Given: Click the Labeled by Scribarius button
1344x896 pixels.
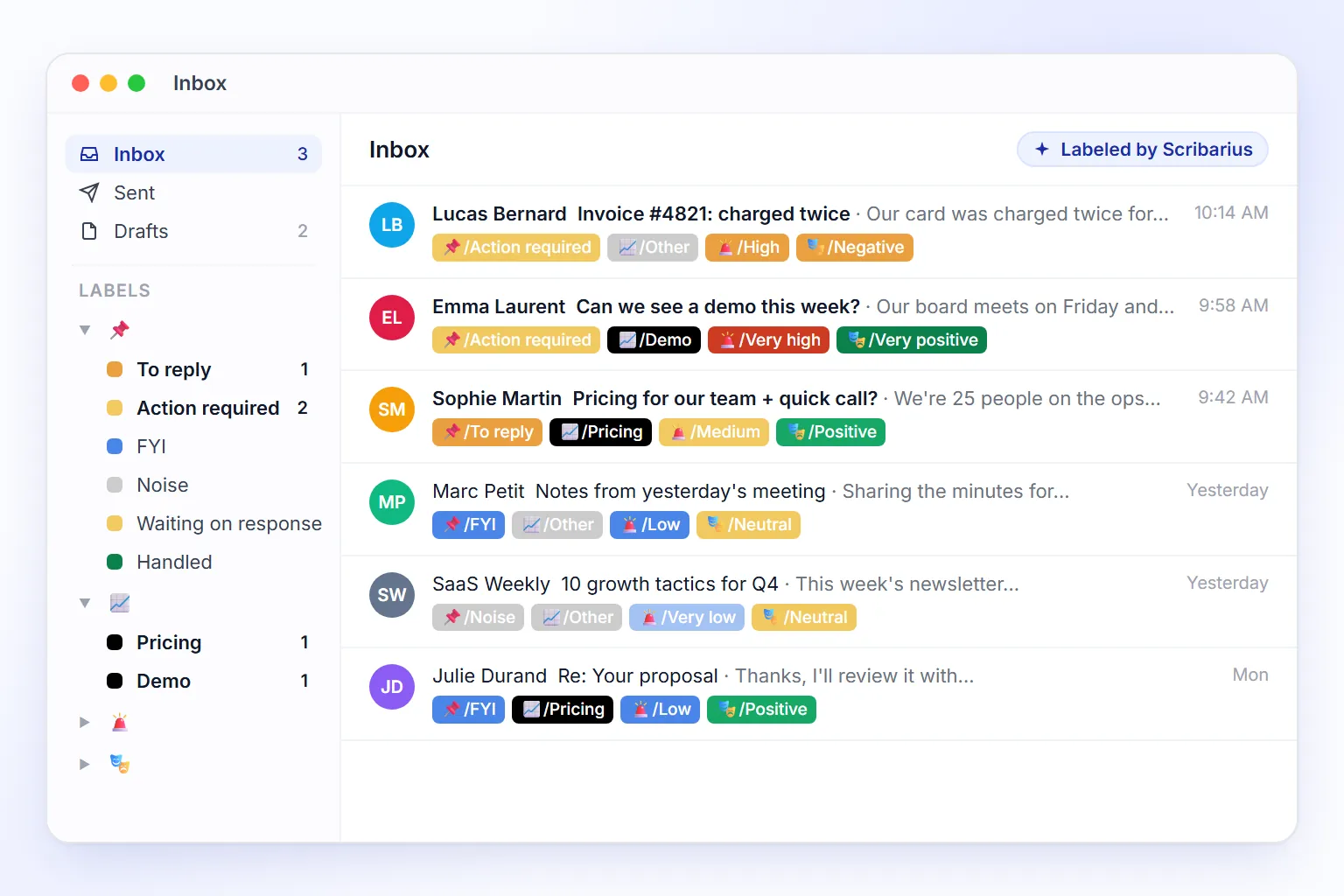Looking at the screenshot, I should pos(1143,150).
